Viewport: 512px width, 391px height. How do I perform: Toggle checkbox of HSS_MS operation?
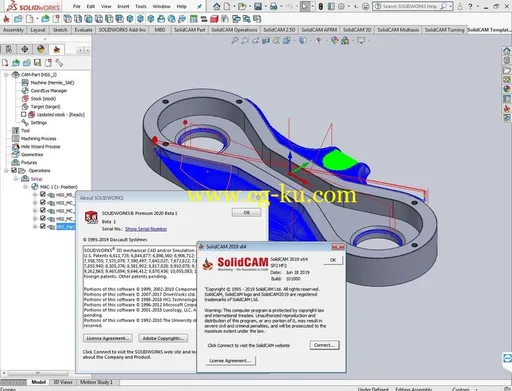click(43, 194)
